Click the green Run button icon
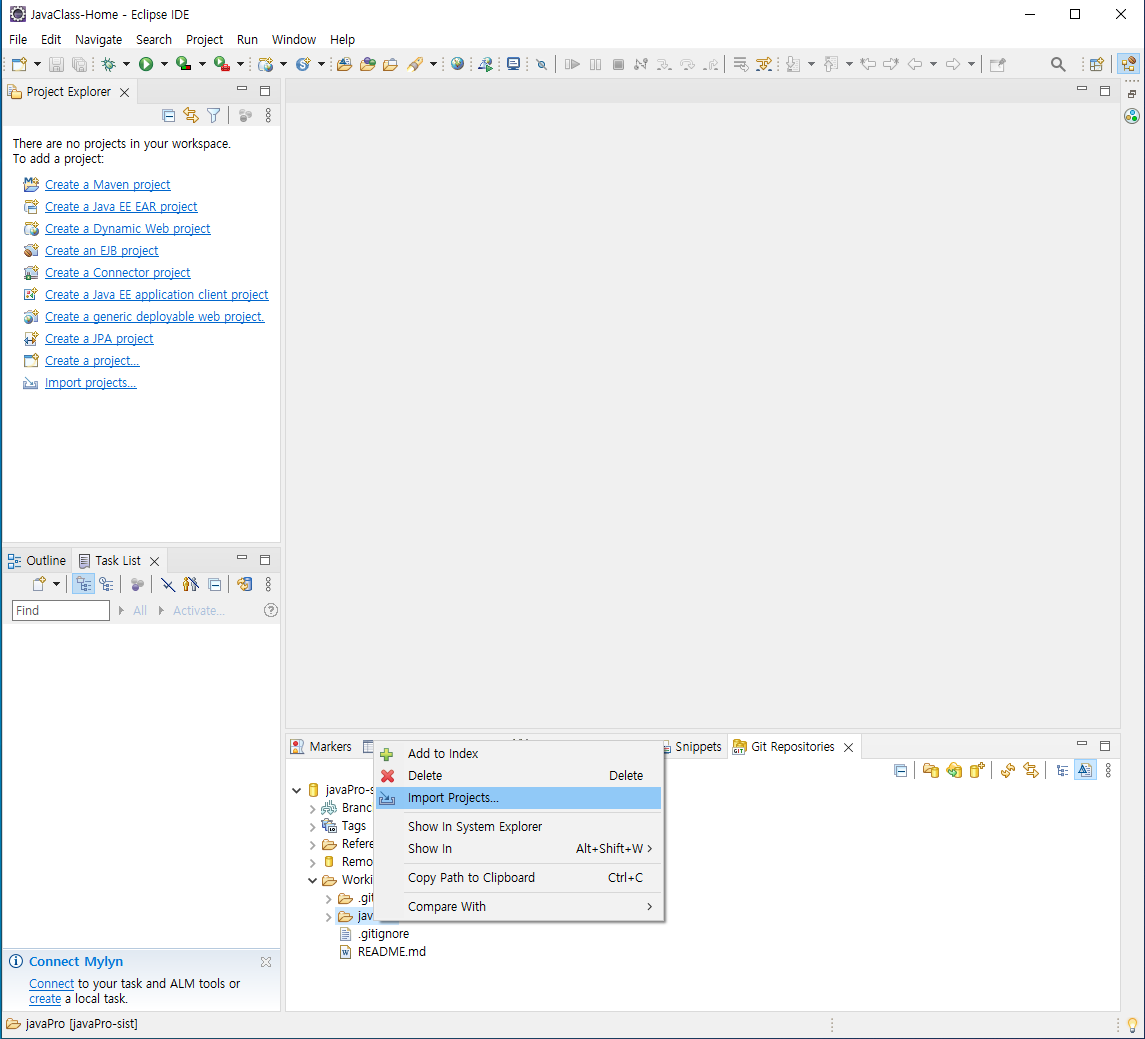Viewport: 1145px width, 1039px height. click(x=146, y=64)
